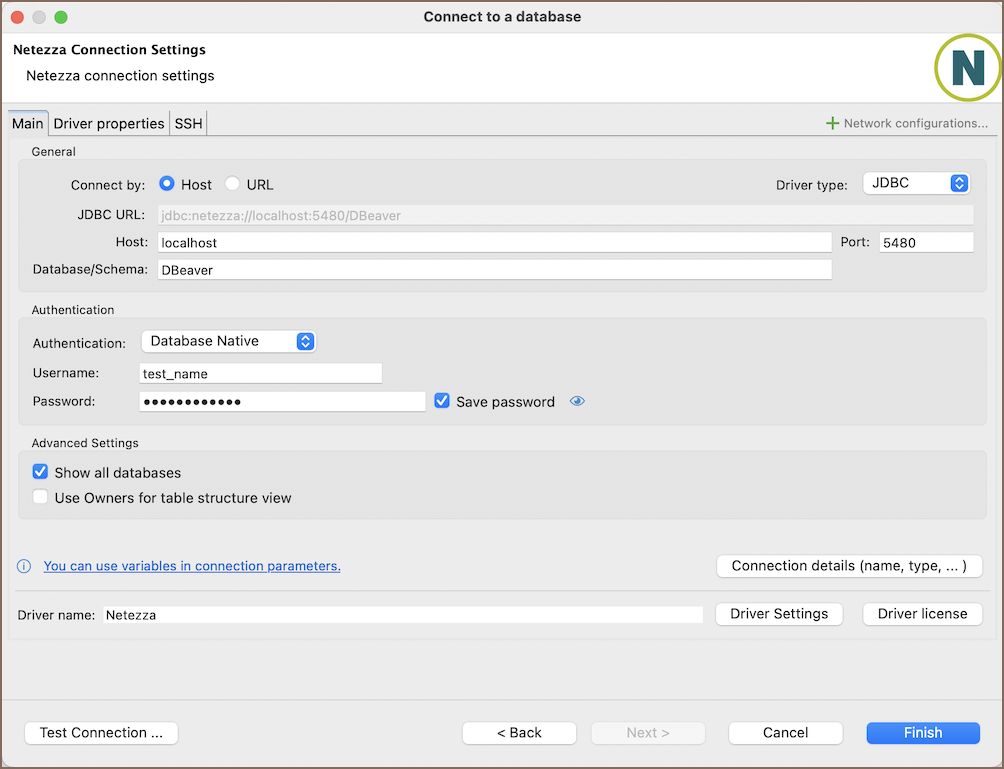
Task: Click the blue info icon near variables link
Action: coord(25,566)
